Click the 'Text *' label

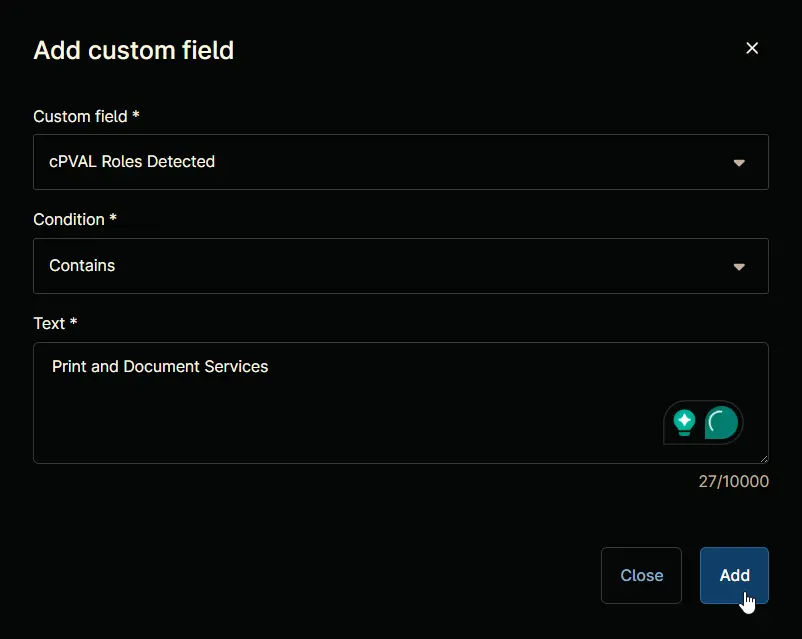55,323
